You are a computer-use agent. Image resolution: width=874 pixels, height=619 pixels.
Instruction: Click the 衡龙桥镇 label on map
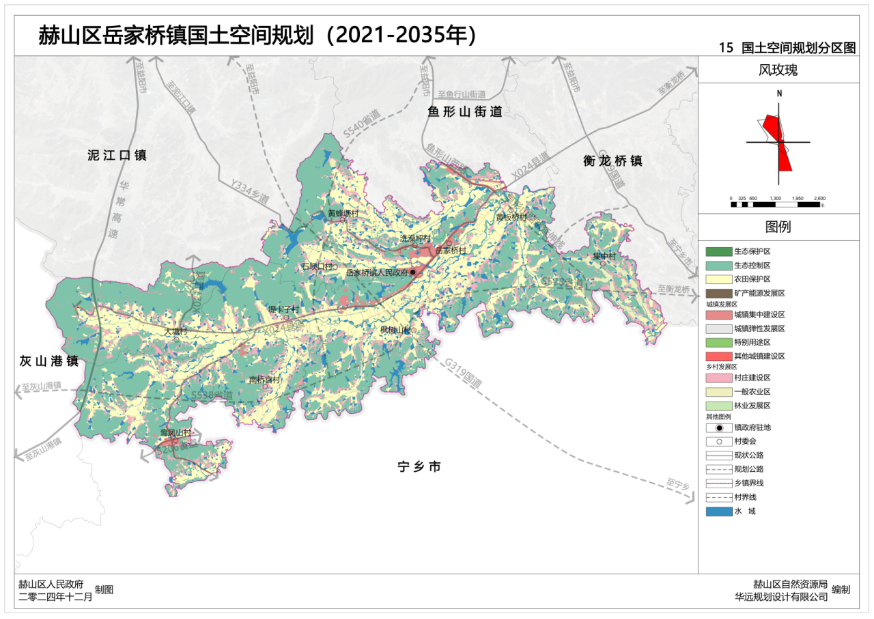612,161
